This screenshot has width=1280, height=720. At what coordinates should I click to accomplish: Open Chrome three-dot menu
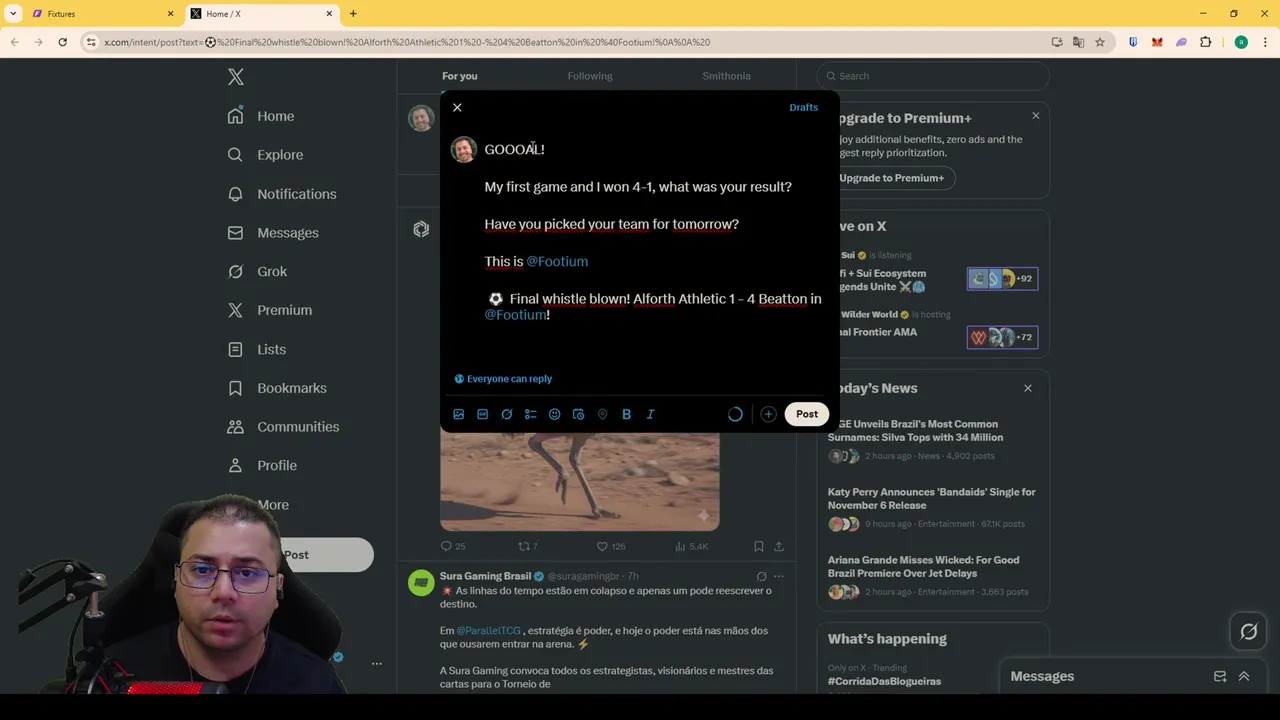pos(1264,42)
